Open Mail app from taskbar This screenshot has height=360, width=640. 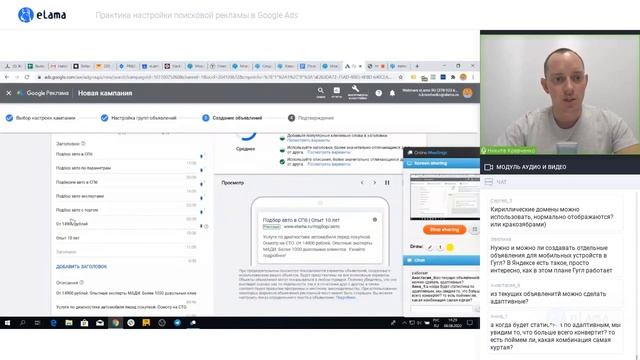100,323
